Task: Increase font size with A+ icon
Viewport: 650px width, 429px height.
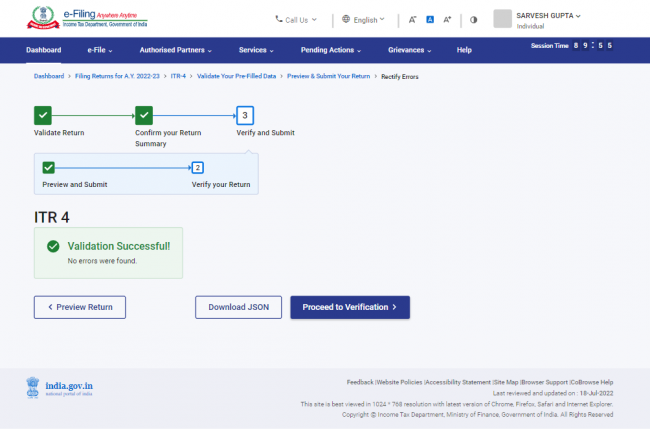Action: pos(447,19)
